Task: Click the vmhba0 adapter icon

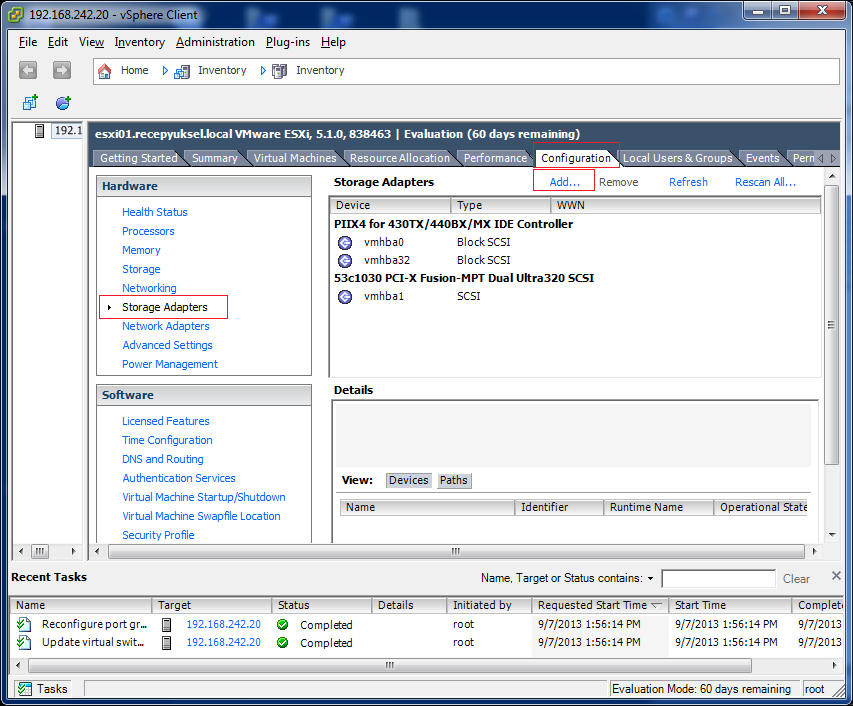Action: click(x=345, y=243)
